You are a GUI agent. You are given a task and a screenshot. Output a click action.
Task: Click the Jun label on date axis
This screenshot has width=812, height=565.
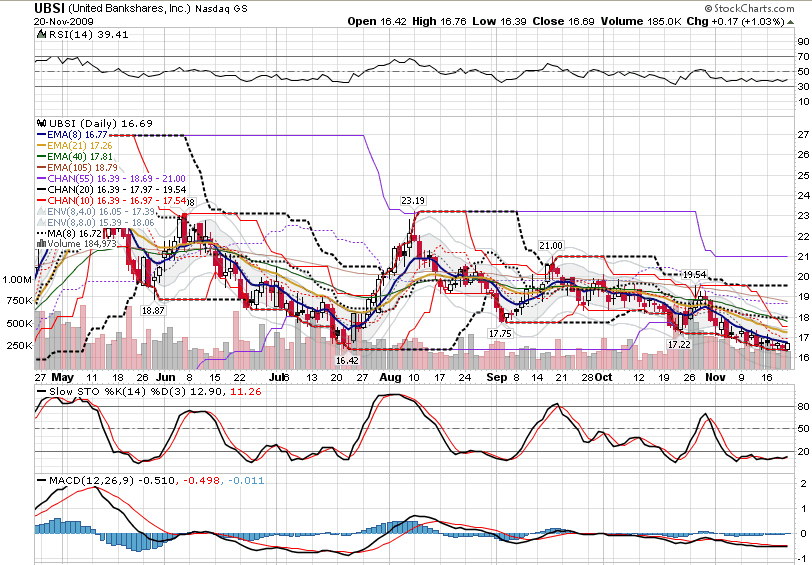pos(166,378)
